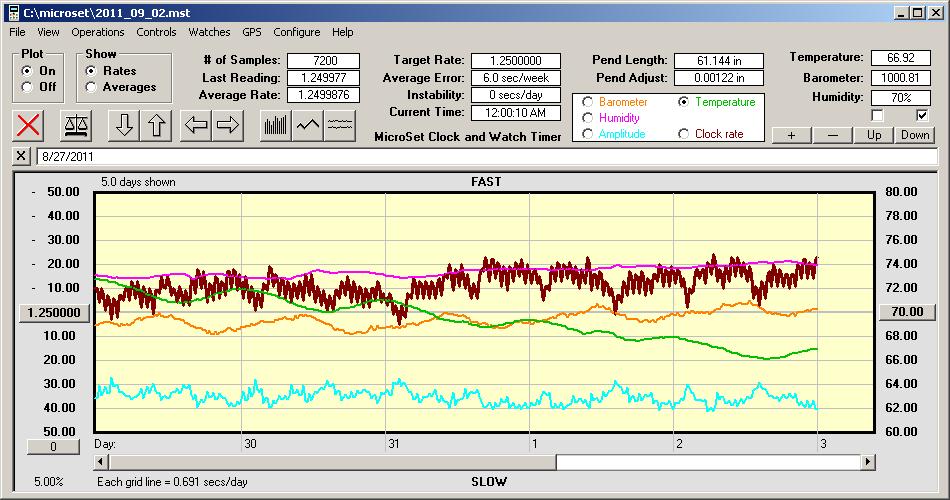Image resolution: width=950 pixels, height=500 pixels.
Task: Open the Controls menu
Action: (x=156, y=32)
